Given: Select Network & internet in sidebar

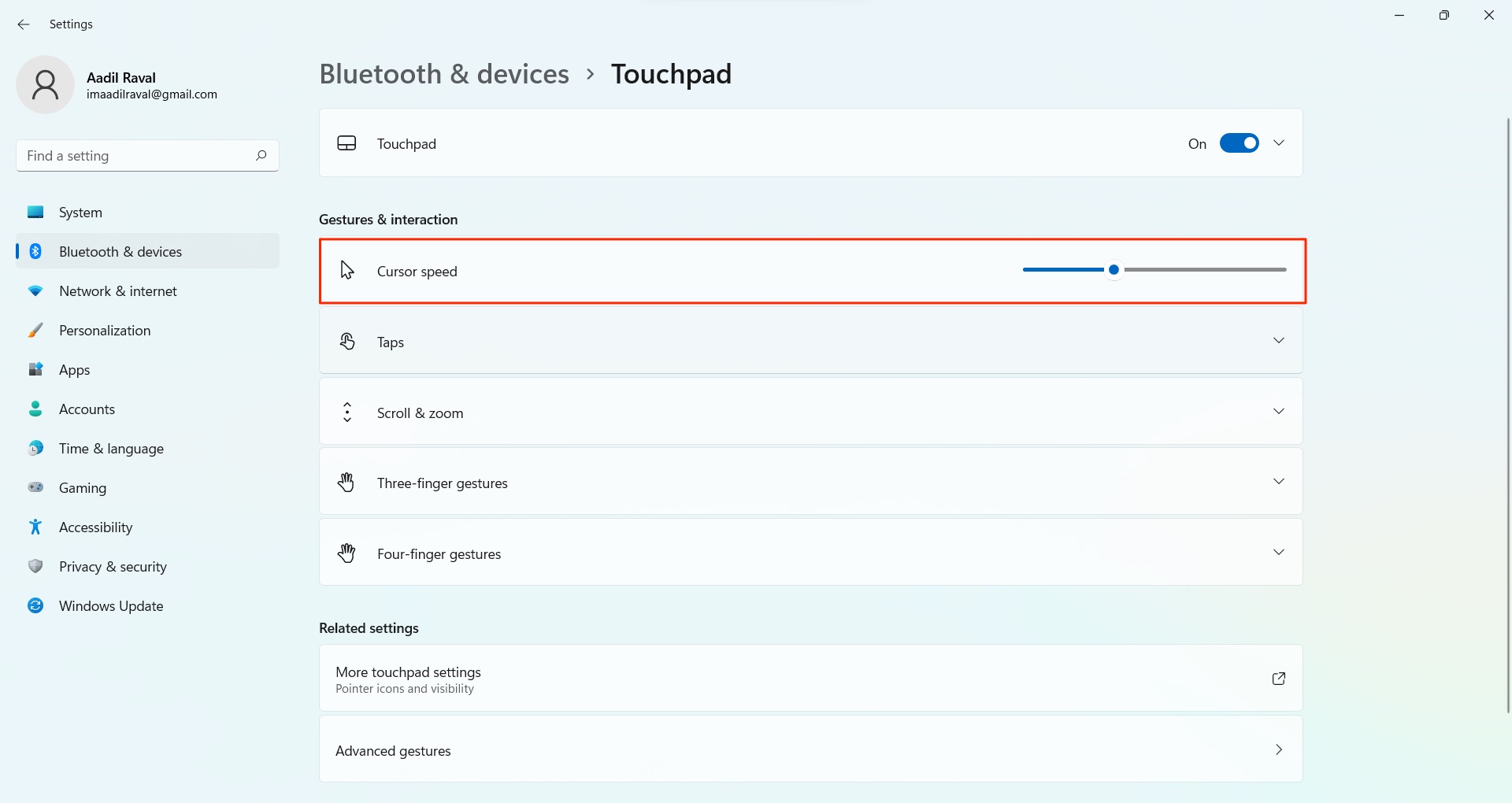Looking at the screenshot, I should tap(118, 291).
